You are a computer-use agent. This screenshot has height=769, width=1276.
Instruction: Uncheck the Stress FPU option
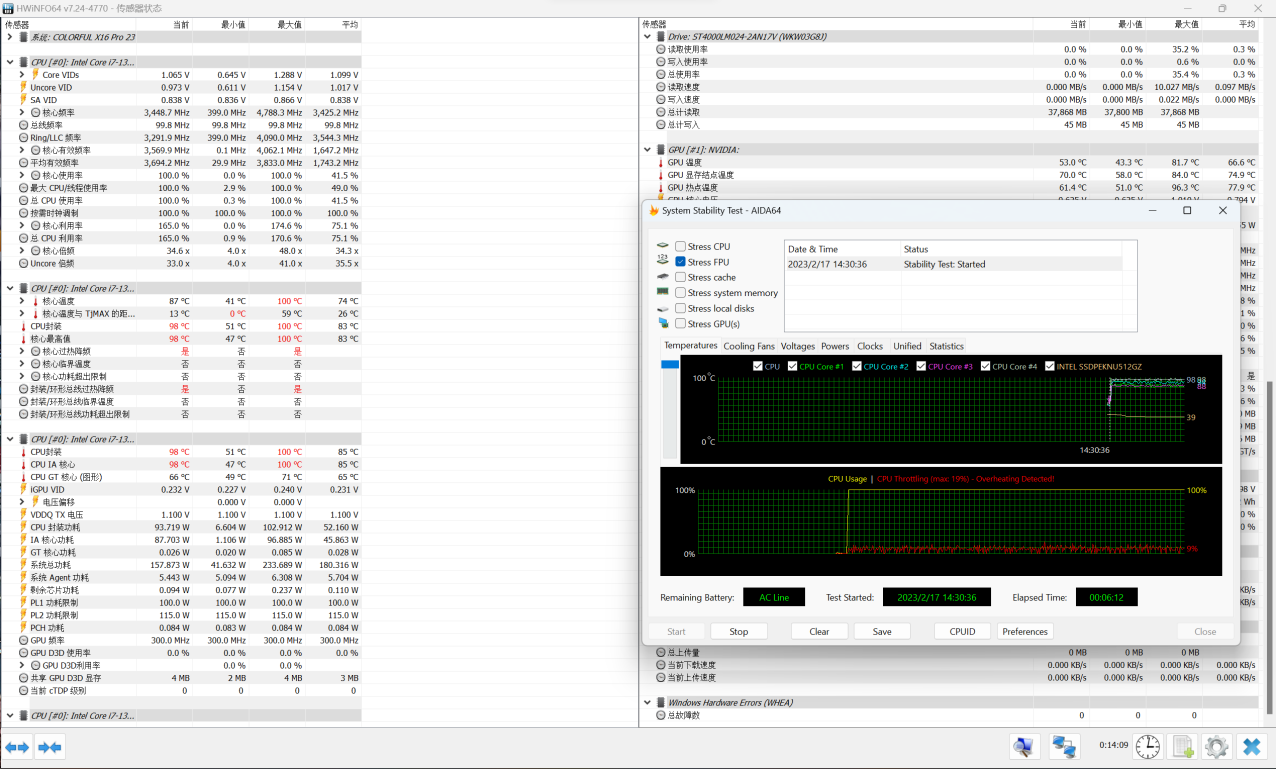681,262
